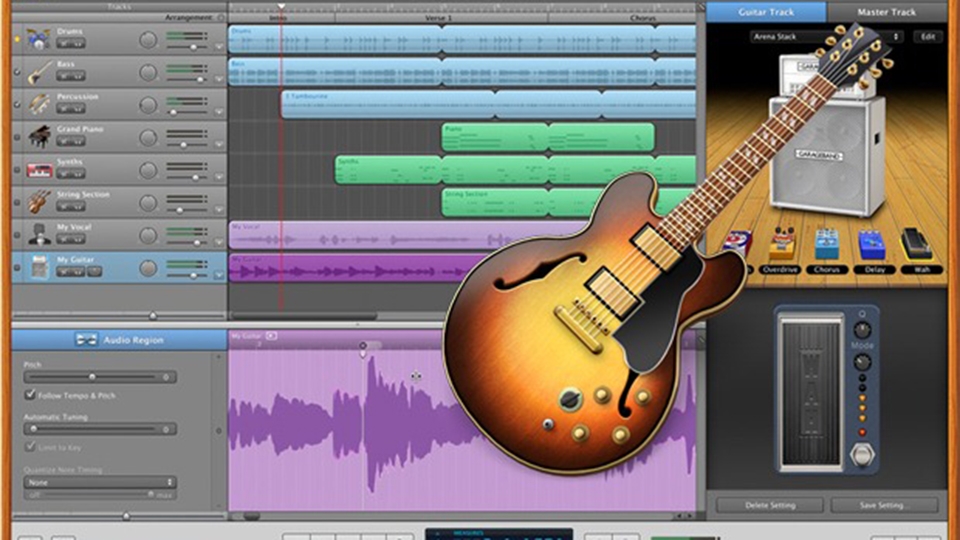Click the white amp cabinet on stage
Viewport: 960px width, 540px height.
[827, 156]
